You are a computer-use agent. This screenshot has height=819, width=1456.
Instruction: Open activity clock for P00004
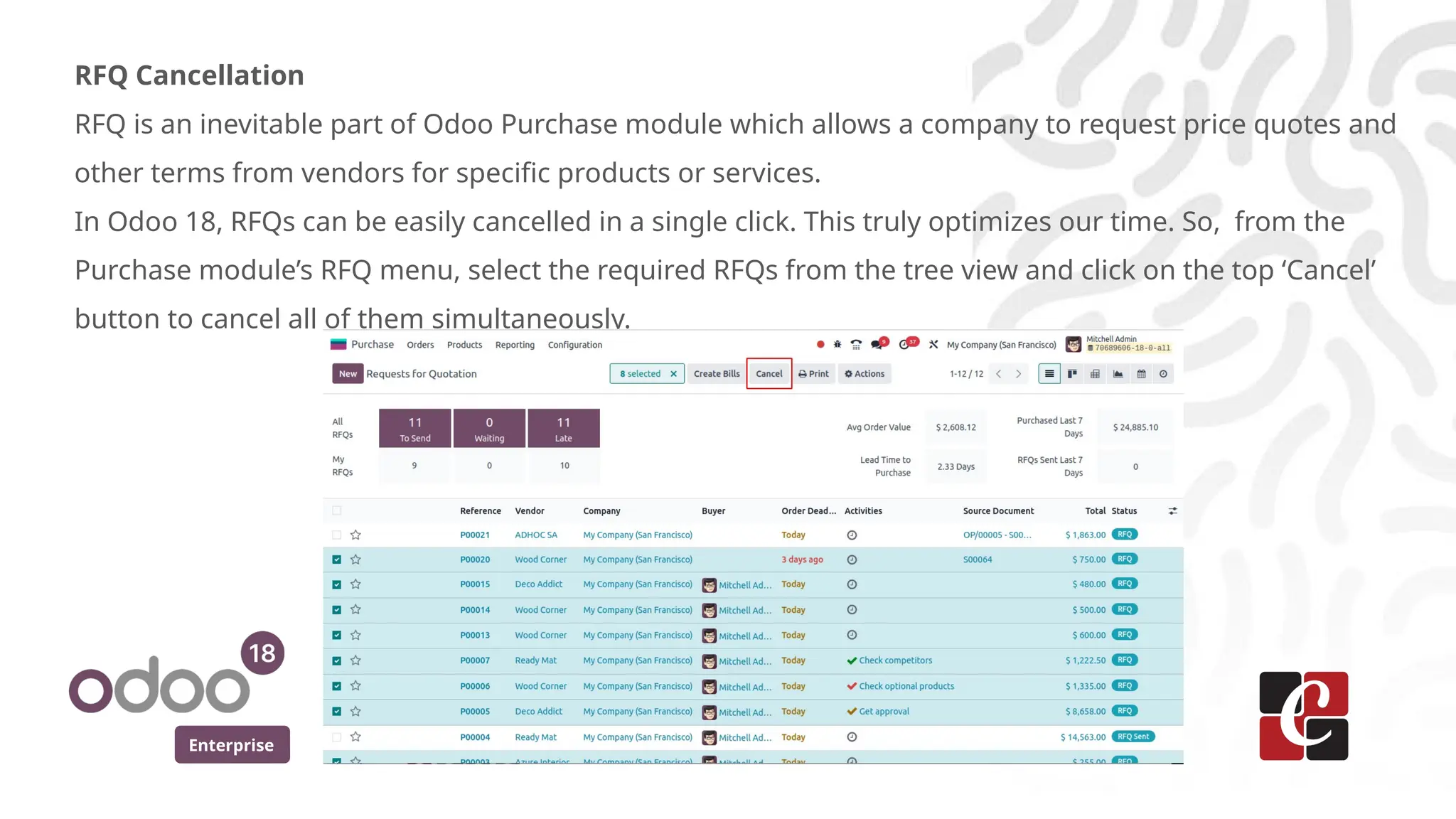click(x=852, y=737)
